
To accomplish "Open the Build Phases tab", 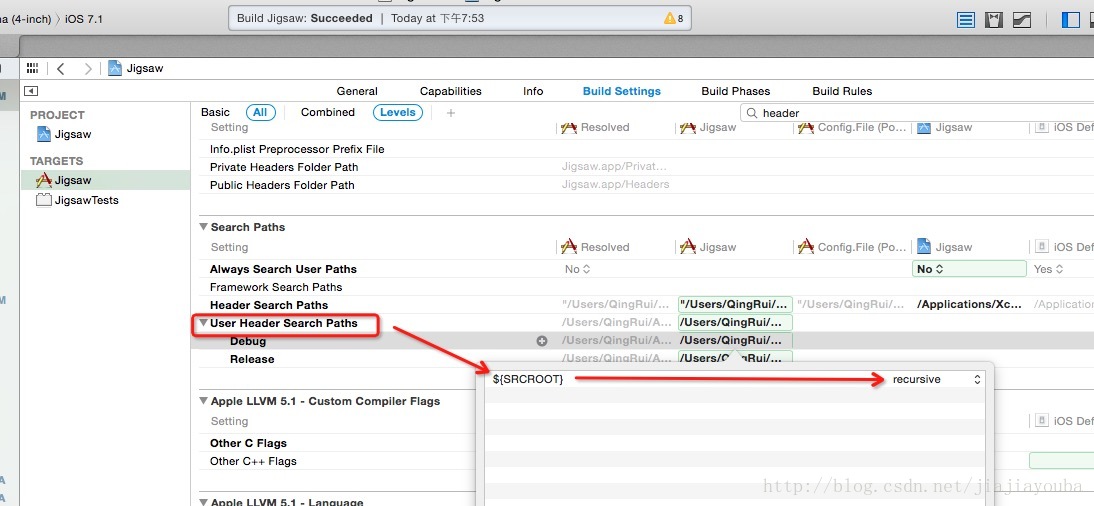I will (x=735, y=91).
